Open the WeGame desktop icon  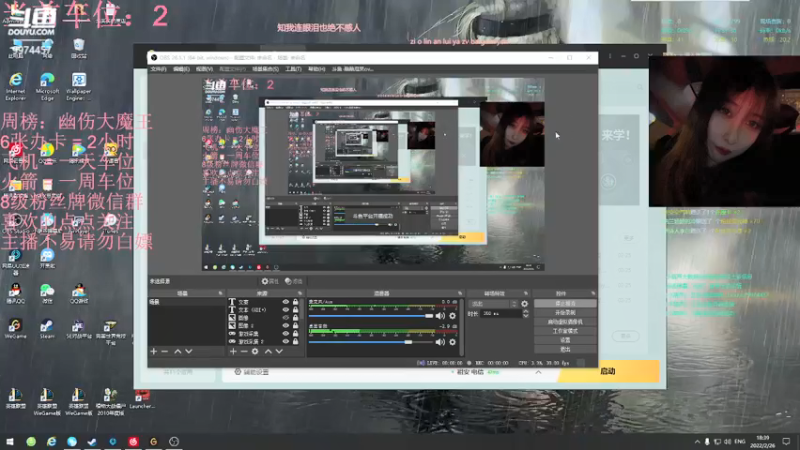coord(15,329)
